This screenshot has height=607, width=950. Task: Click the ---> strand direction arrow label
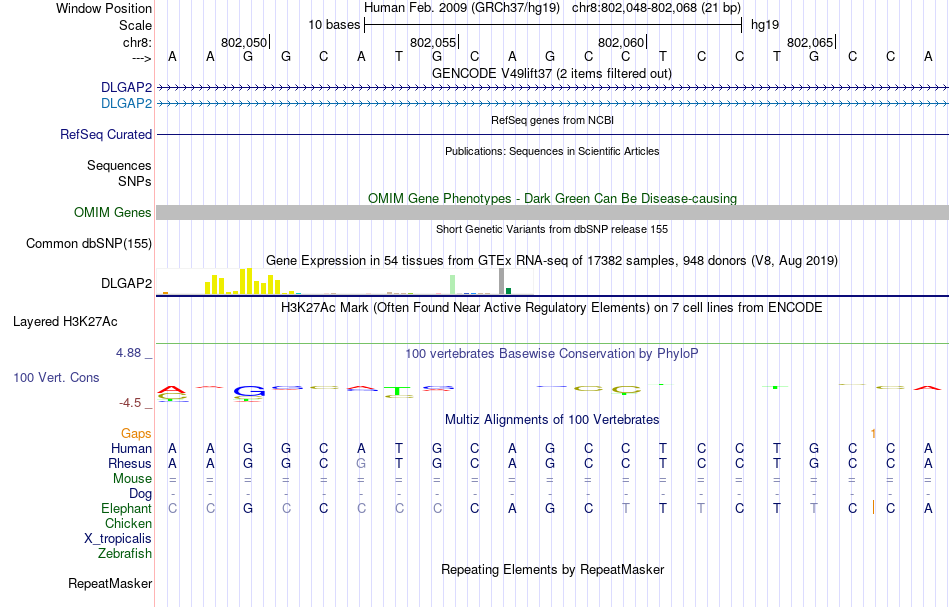coord(141,58)
